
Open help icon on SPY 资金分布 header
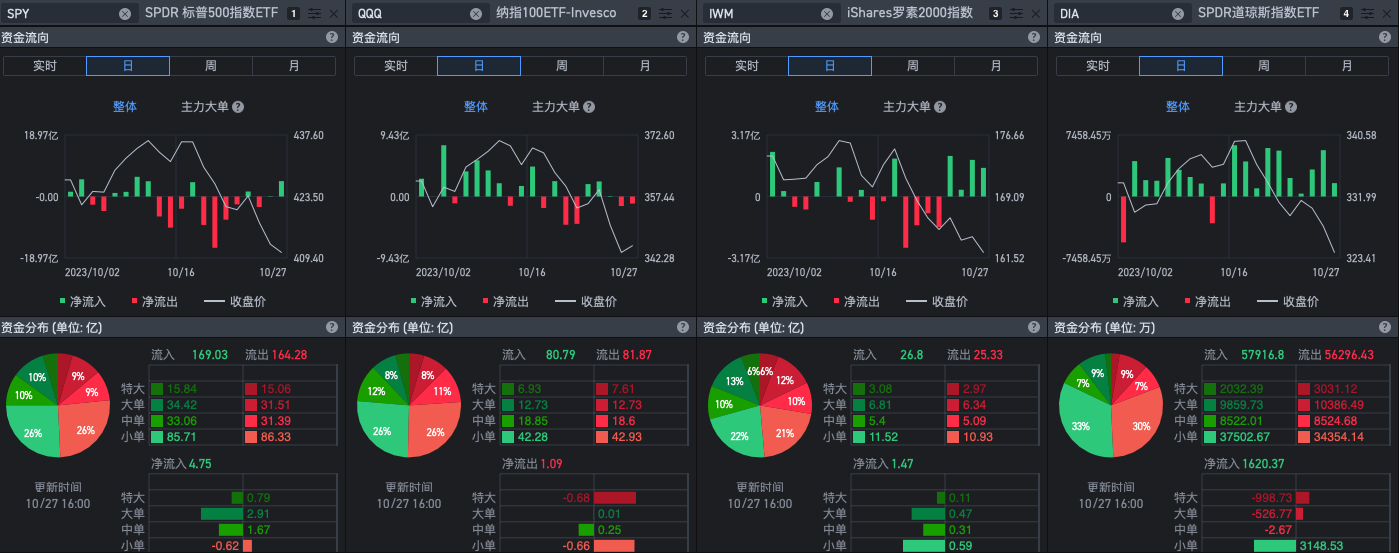[x=332, y=327]
